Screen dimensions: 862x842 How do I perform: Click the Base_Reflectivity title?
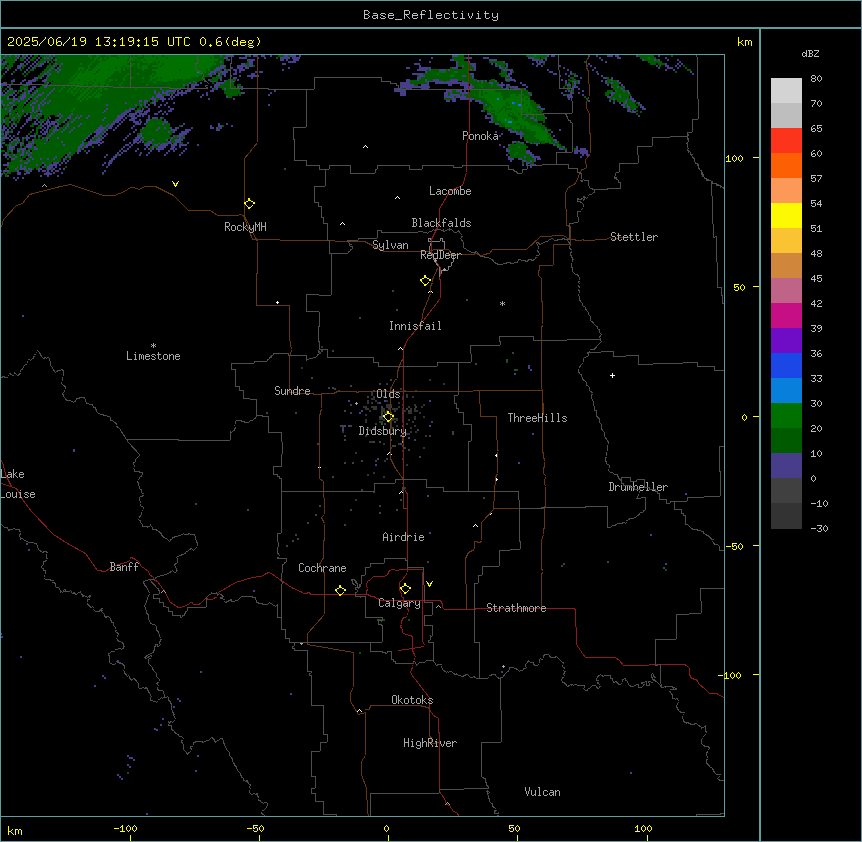(x=431, y=15)
